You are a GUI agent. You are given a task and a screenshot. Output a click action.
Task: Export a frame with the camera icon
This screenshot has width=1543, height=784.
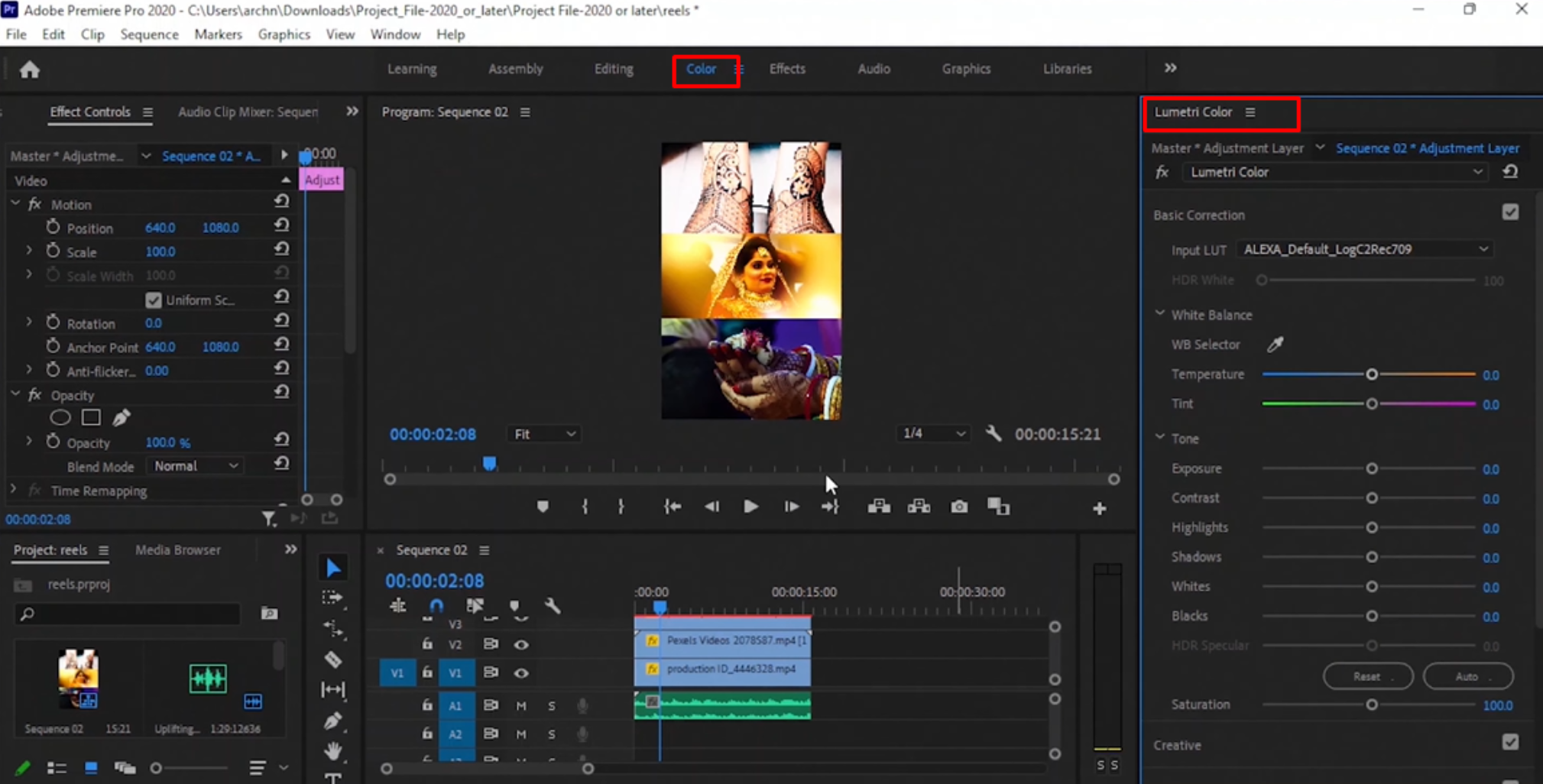point(958,506)
